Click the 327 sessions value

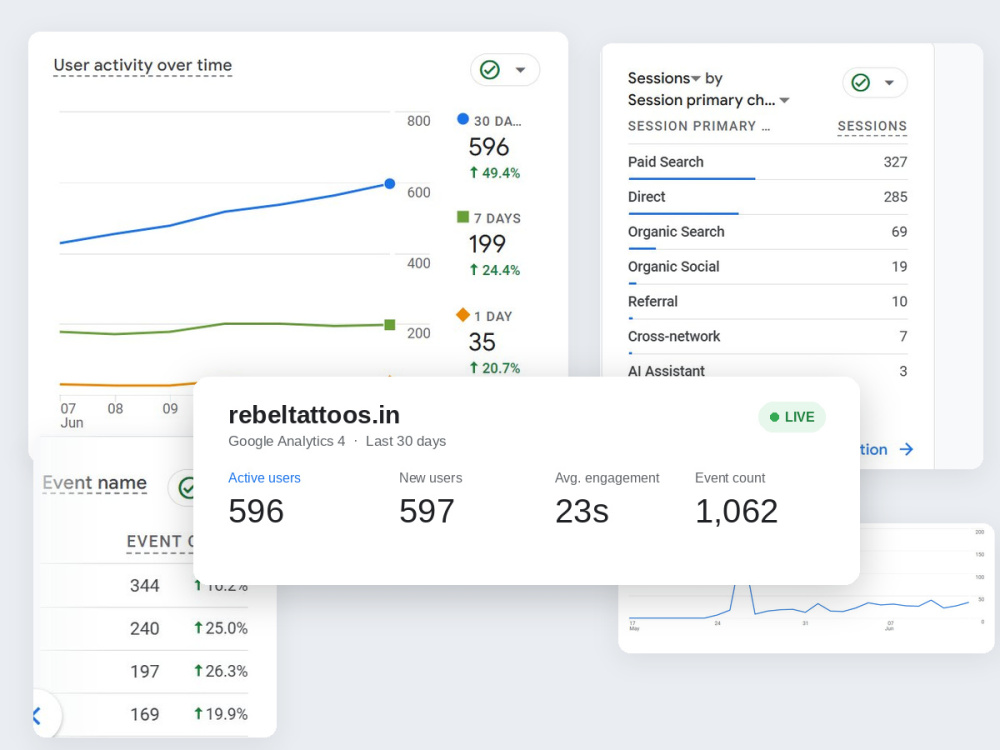(x=895, y=162)
